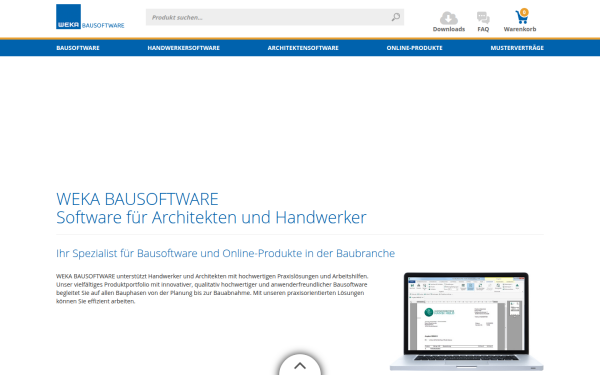
Task: Open the HANDWERKERSOFTWARE menu
Action: pos(184,48)
